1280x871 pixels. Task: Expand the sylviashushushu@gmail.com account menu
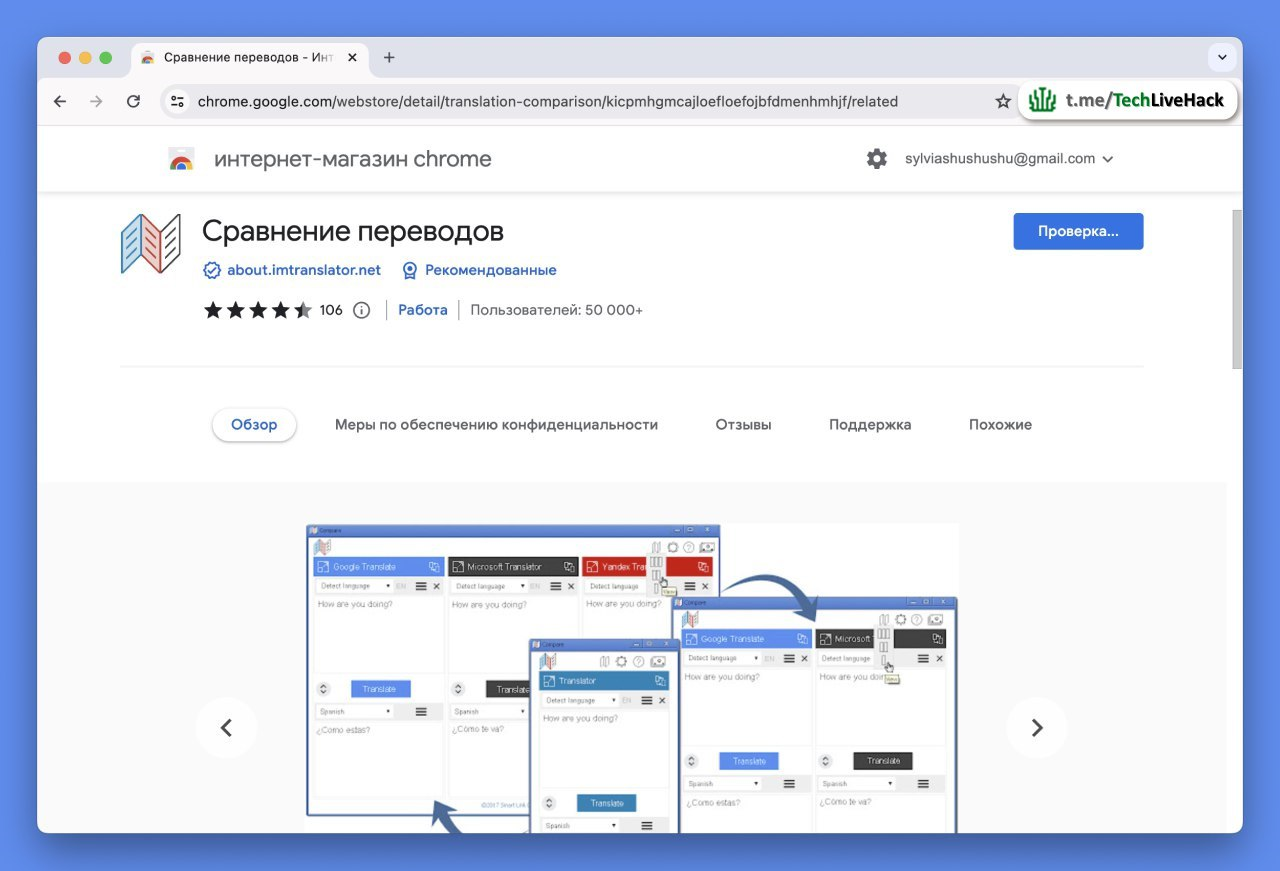tap(1009, 159)
